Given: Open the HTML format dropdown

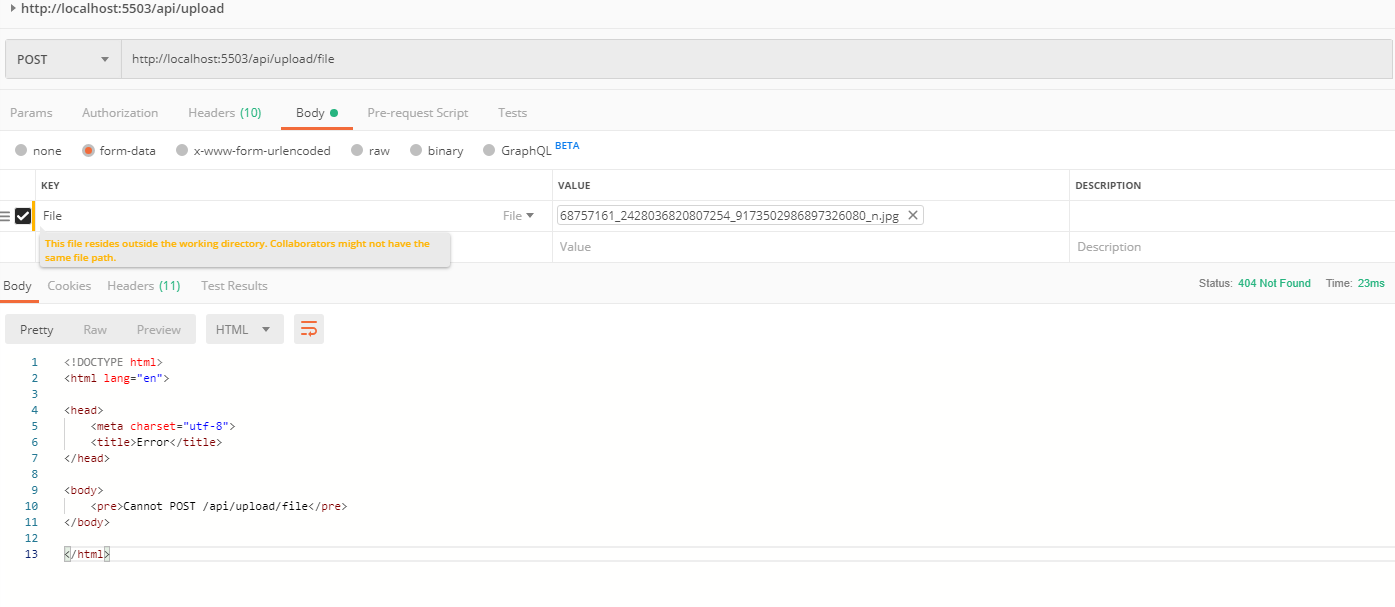Looking at the screenshot, I should (244, 330).
